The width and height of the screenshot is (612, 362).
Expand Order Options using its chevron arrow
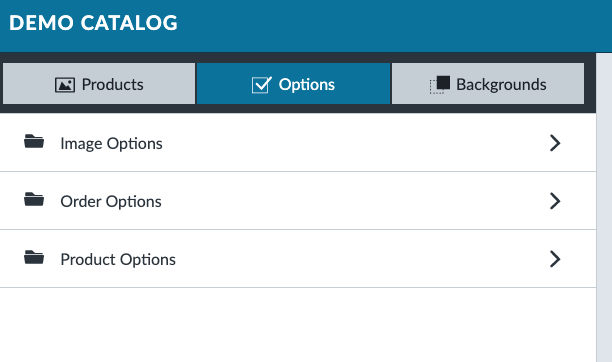[x=555, y=201]
